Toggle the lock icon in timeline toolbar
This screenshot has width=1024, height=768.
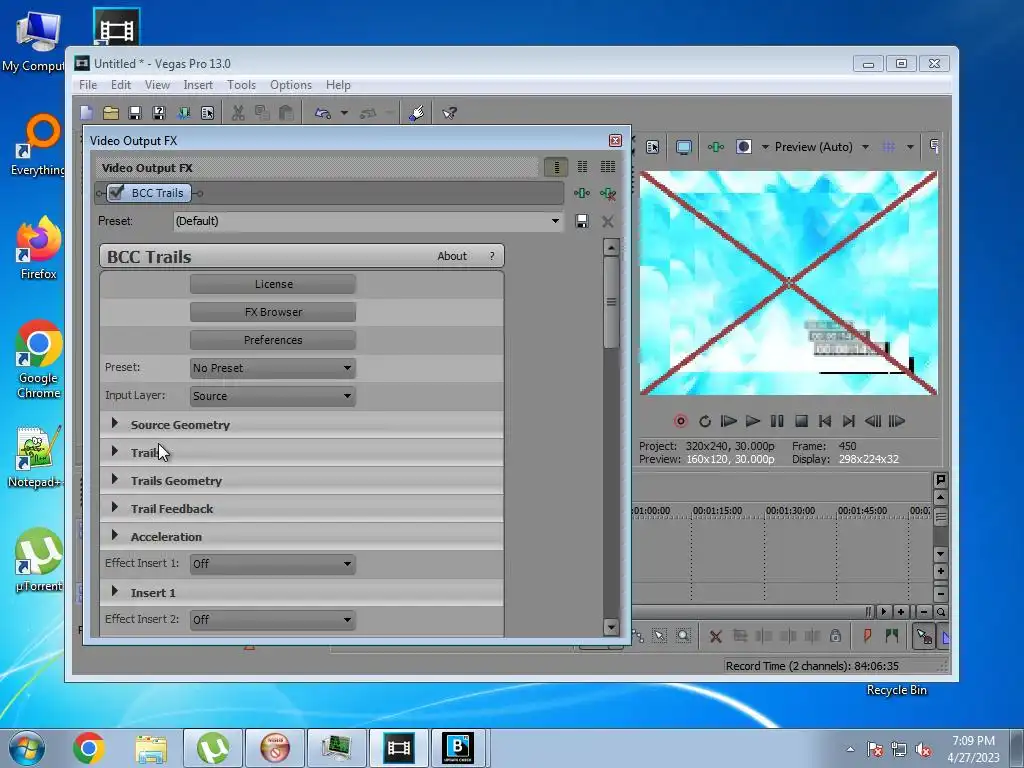click(835, 635)
